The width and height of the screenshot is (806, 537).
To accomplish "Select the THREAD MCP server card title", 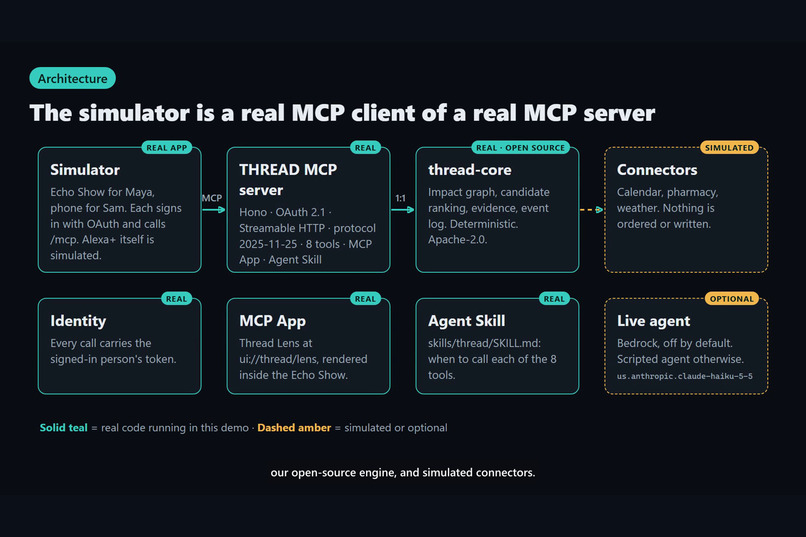I will pyautogui.click(x=288, y=180).
